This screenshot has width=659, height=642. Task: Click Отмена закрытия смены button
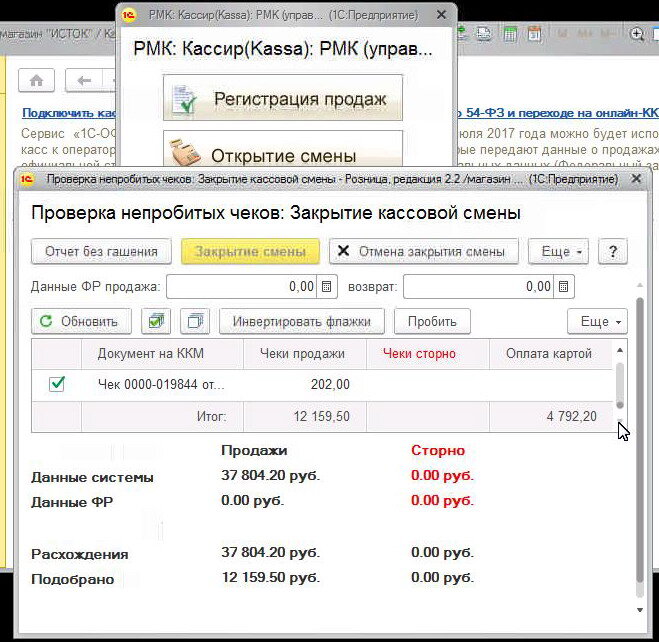(424, 251)
